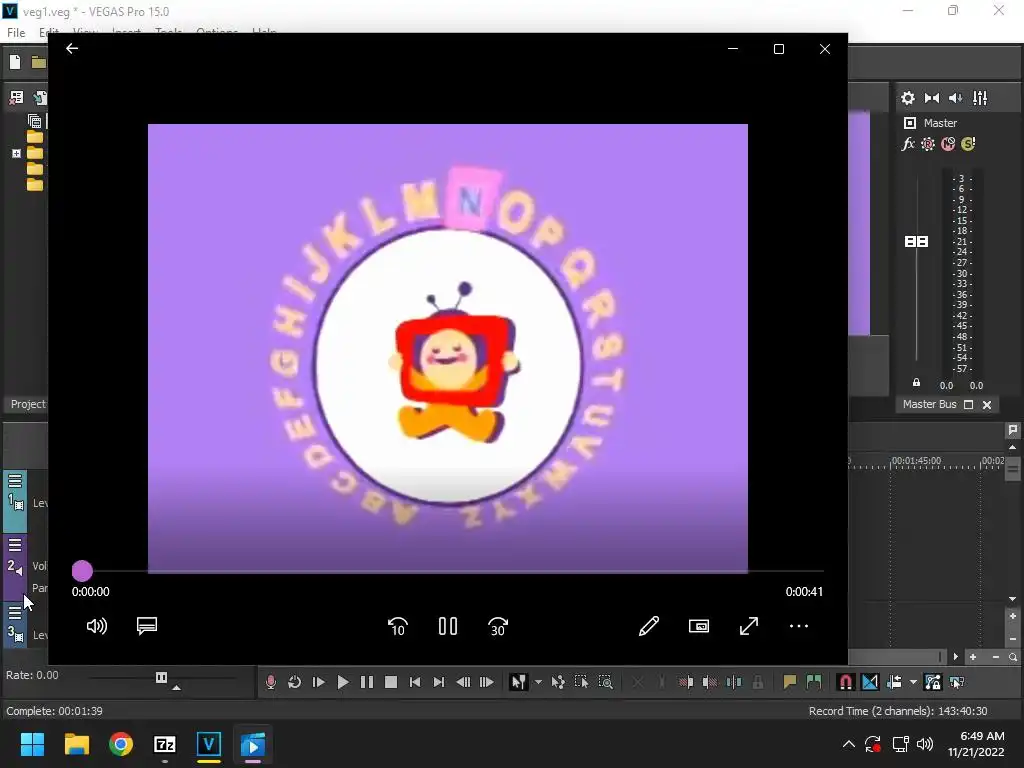The width and height of the screenshot is (1024, 768).
Task: Go to project end in transport
Action: coord(439,682)
